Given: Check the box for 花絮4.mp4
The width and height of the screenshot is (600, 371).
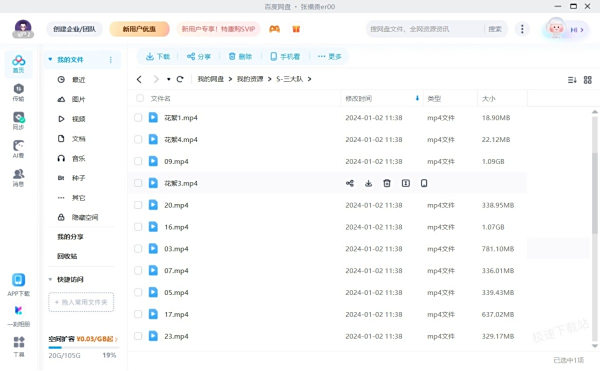Looking at the screenshot, I should 138,139.
